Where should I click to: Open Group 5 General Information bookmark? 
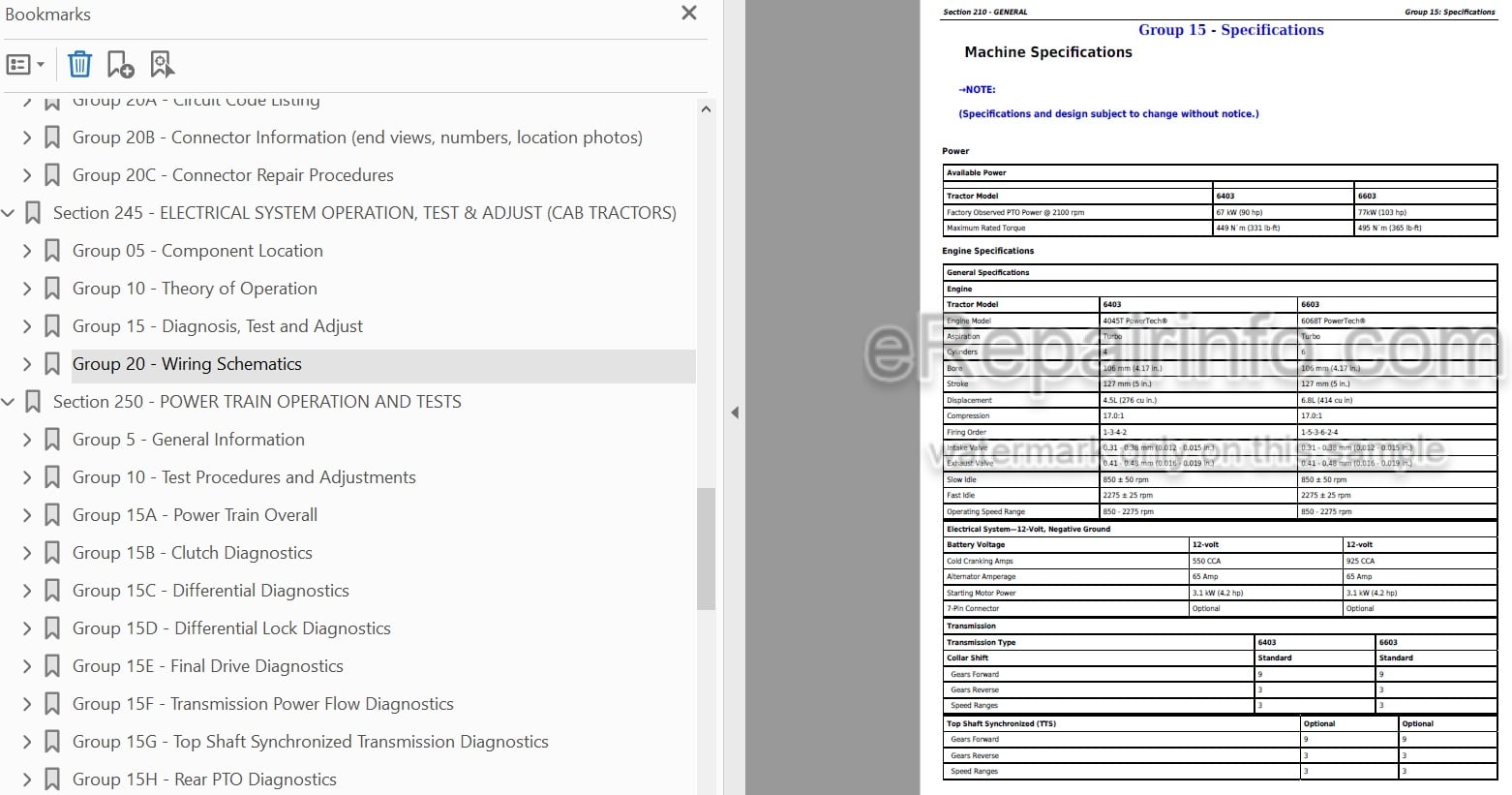pos(189,440)
